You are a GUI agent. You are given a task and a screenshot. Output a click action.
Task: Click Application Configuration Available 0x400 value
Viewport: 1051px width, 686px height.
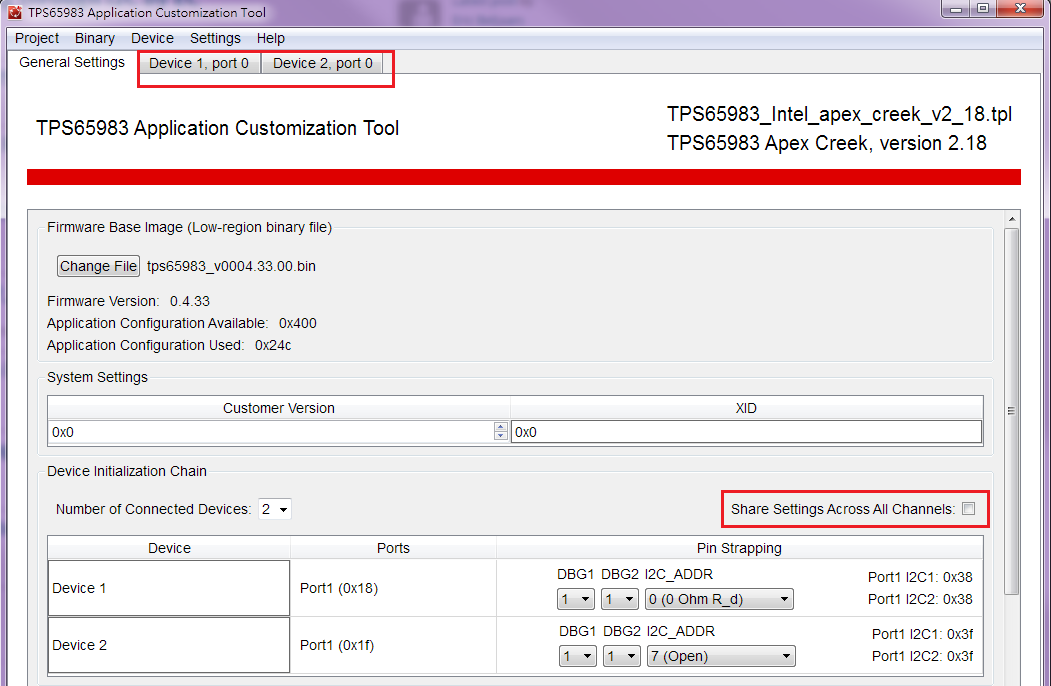tap(298, 323)
